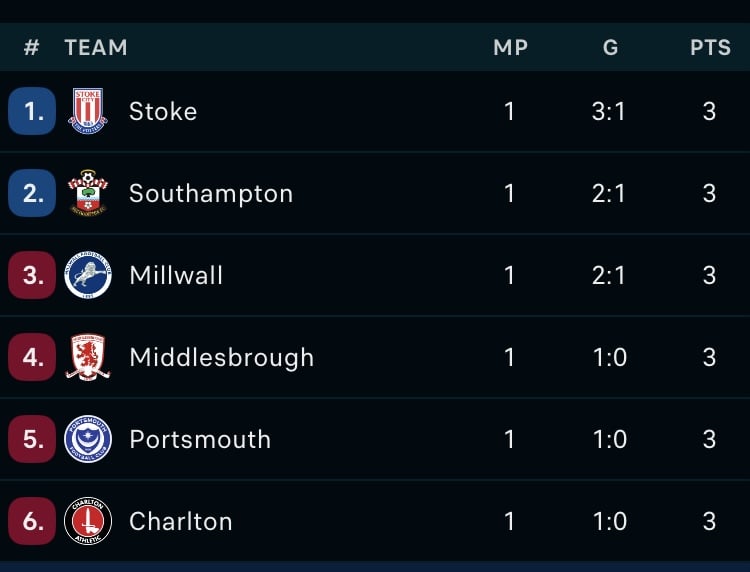
Task: Sort by the PTS column header
Action: point(710,47)
